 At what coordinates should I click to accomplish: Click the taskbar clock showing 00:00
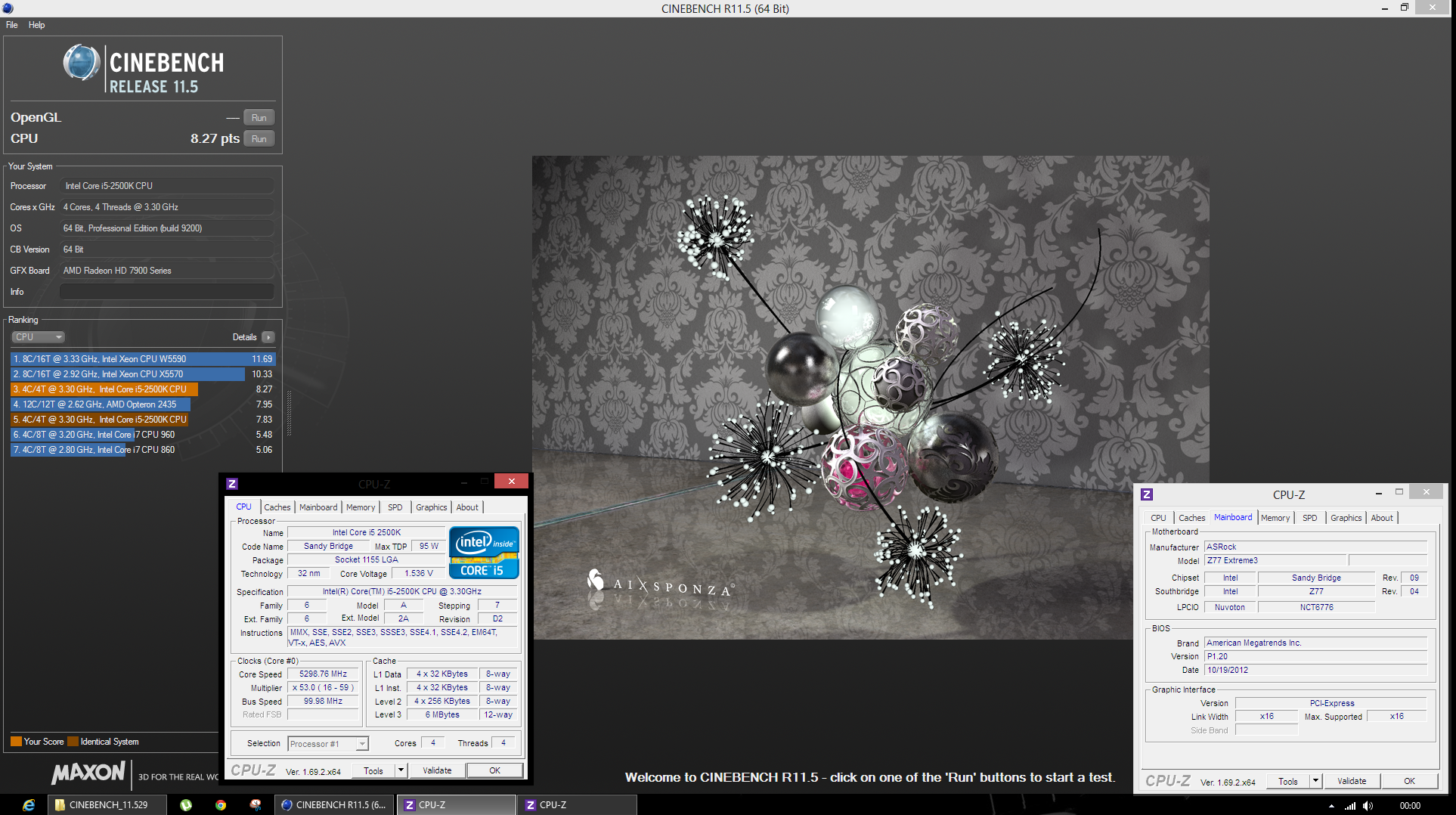(x=1410, y=806)
